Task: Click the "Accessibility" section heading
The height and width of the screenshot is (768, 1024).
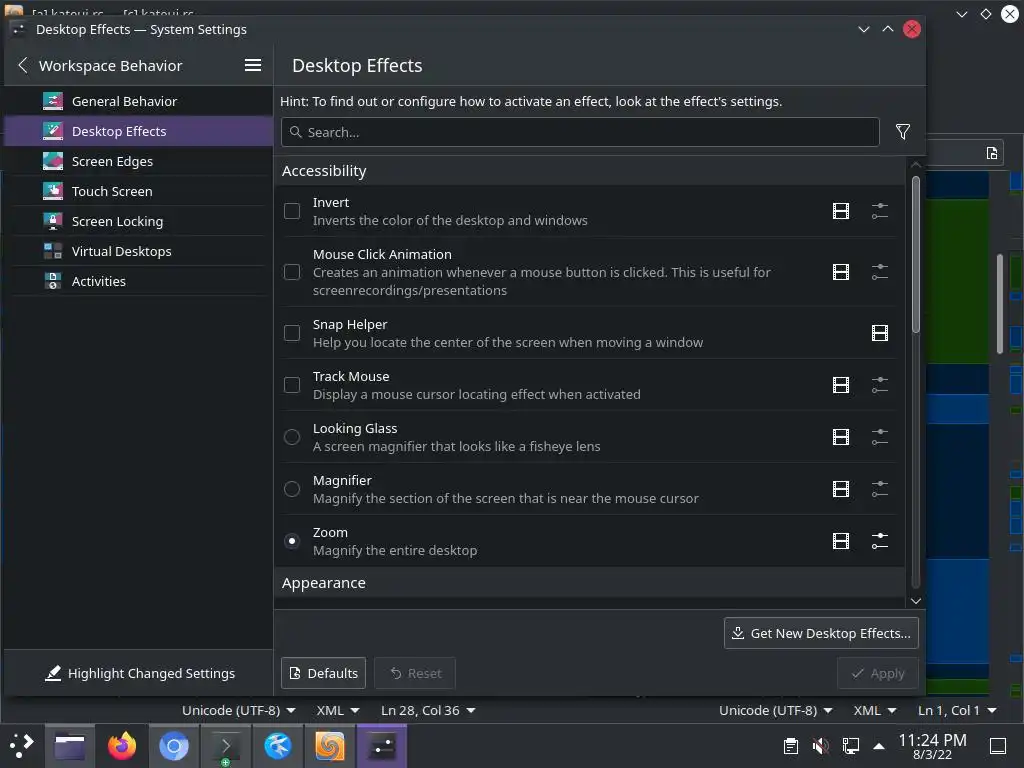Action: [324, 171]
